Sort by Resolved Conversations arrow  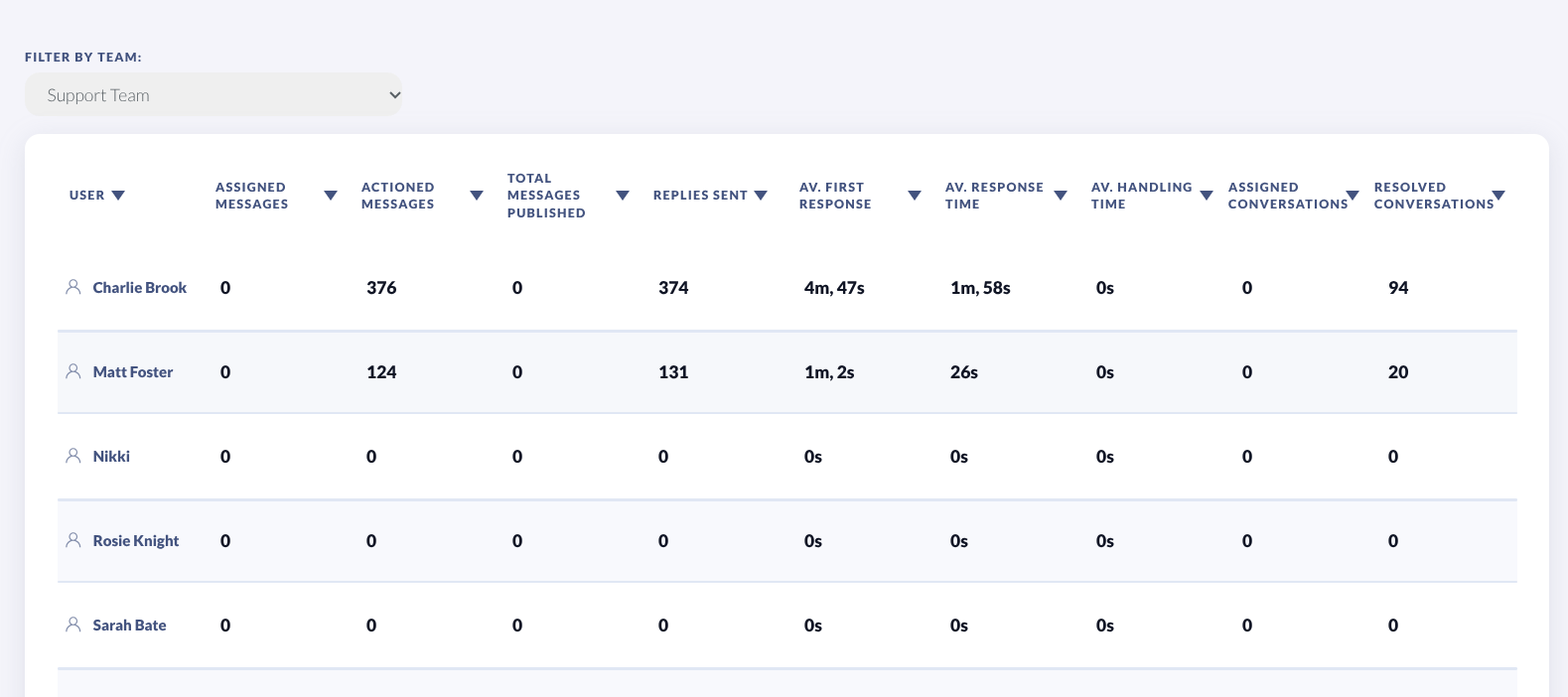[x=1498, y=195]
